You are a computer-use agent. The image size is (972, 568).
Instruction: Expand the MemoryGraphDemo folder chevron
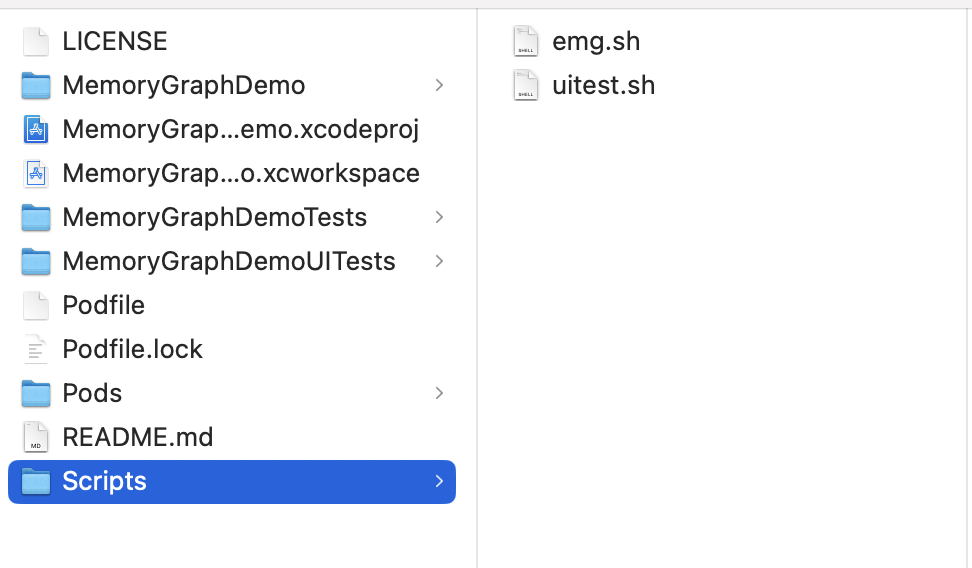click(439, 85)
